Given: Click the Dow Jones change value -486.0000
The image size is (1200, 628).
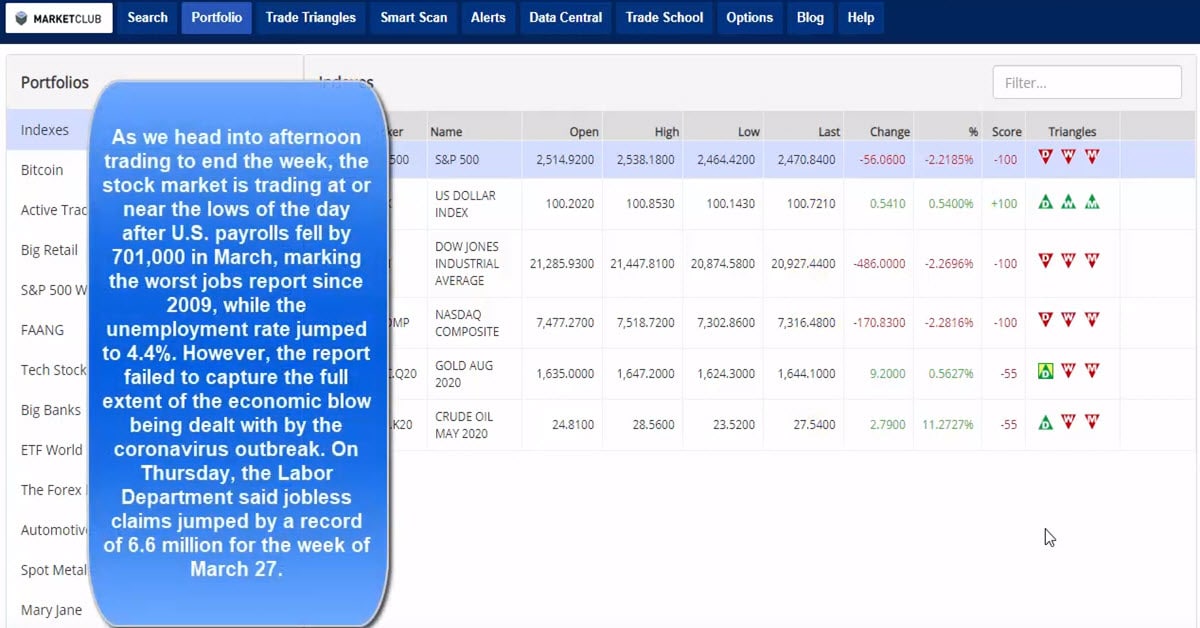Looking at the screenshot, I should (879, 263).
